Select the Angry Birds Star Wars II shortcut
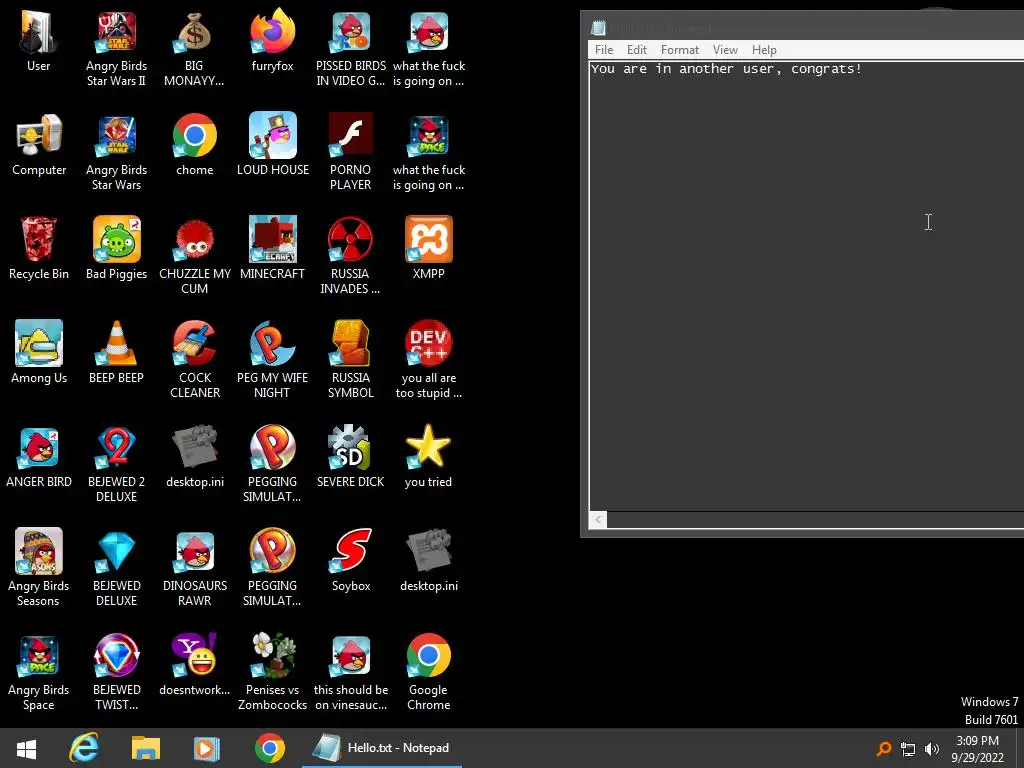The width and height of the screenshot is (1024, 768). tap(116, 49)
